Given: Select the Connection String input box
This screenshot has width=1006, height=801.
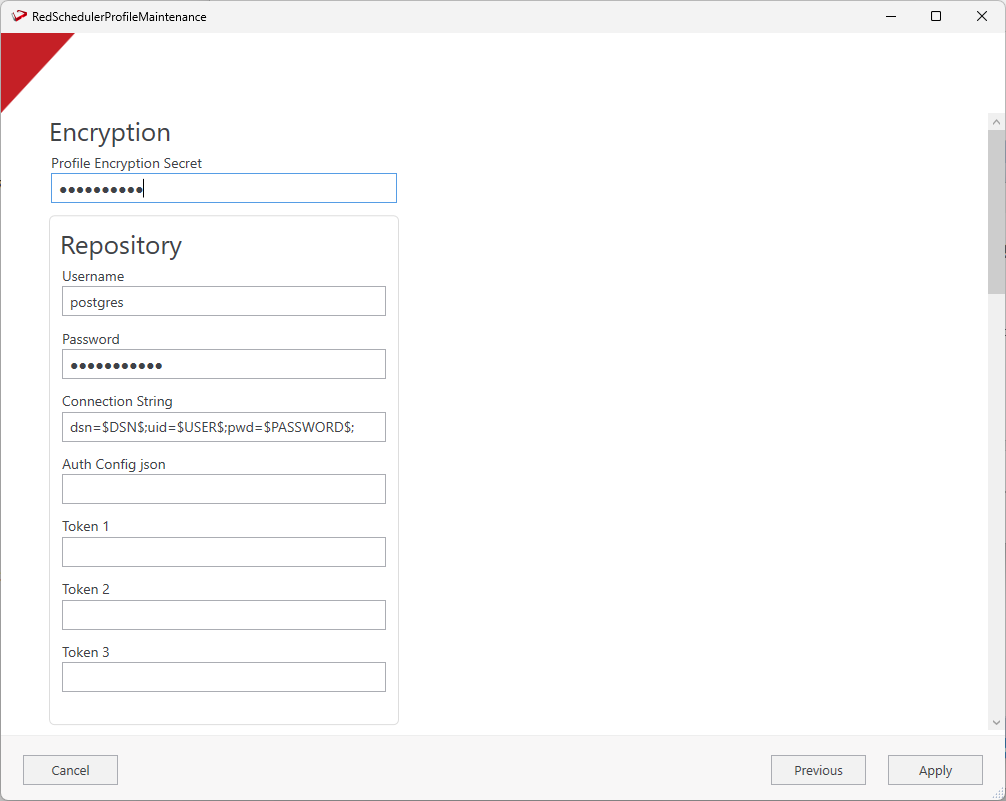Looking at the screenshot, I should click(224, 427).
